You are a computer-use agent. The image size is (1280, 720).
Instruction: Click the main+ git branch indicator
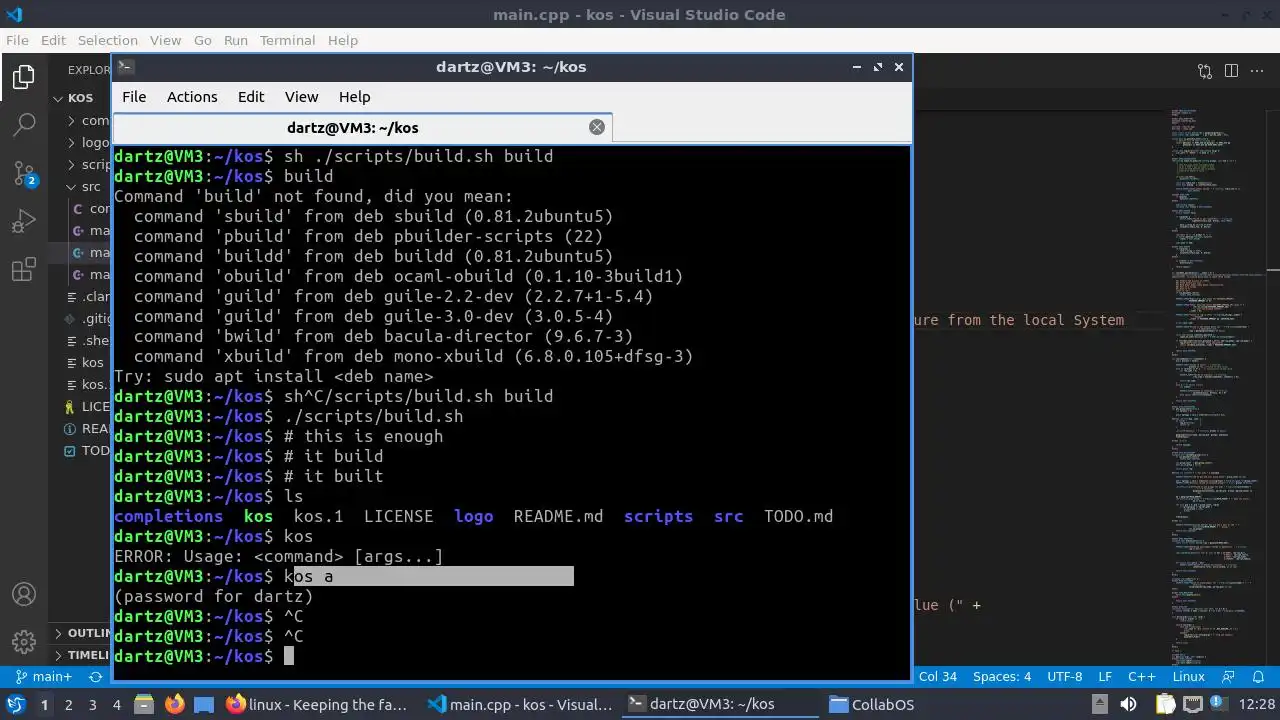tap(45, 676)
